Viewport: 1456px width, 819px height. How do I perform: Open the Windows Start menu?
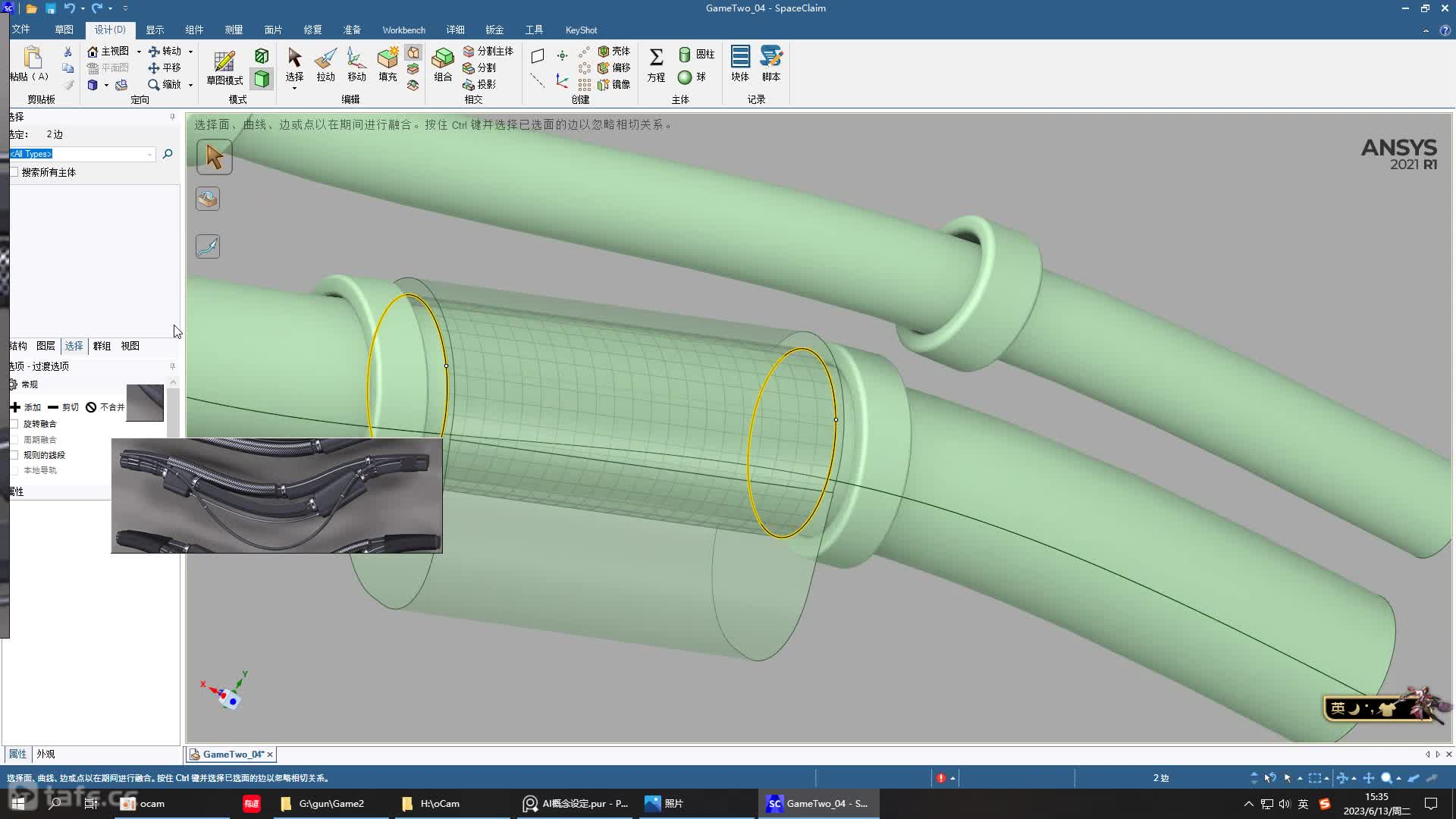coord(18,803)
